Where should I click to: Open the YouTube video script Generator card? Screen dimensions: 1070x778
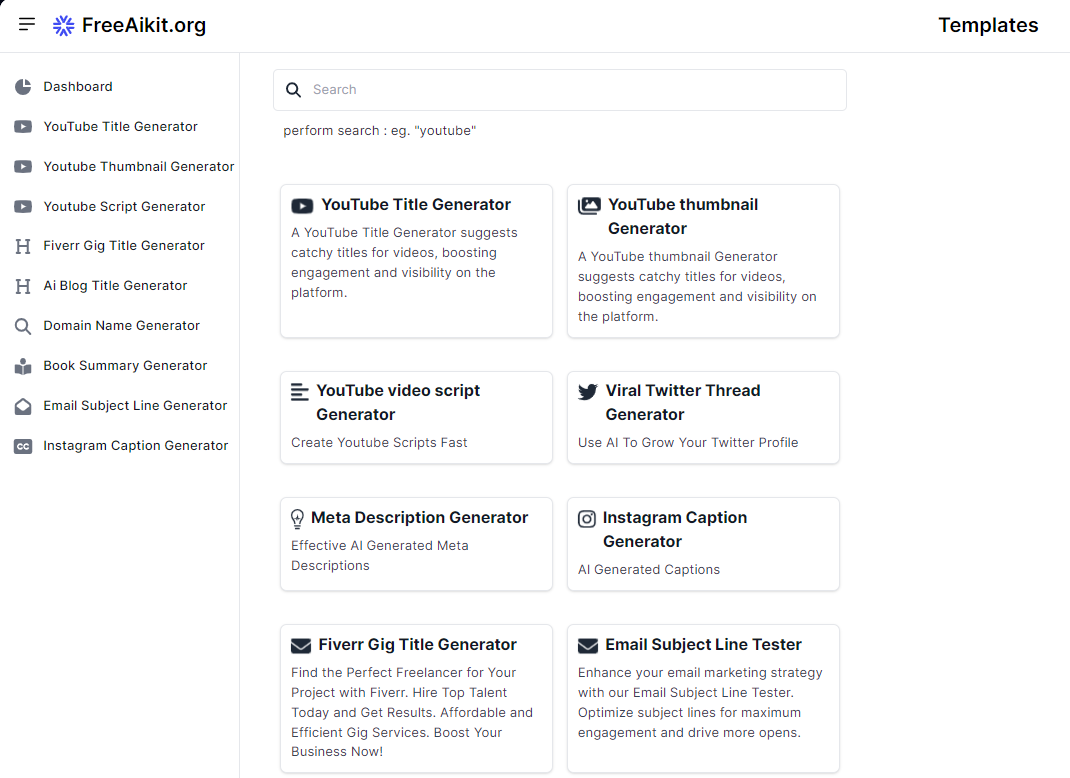pos(416,417)
